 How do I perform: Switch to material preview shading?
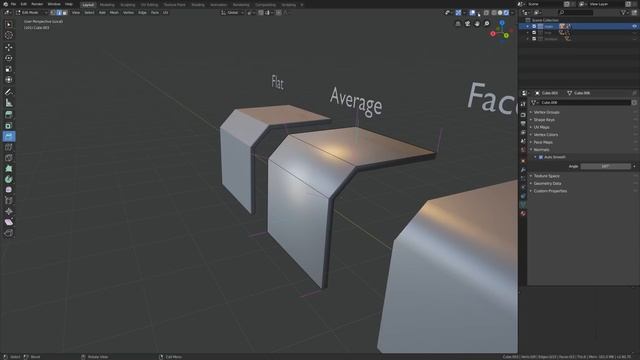click(506, 13)
